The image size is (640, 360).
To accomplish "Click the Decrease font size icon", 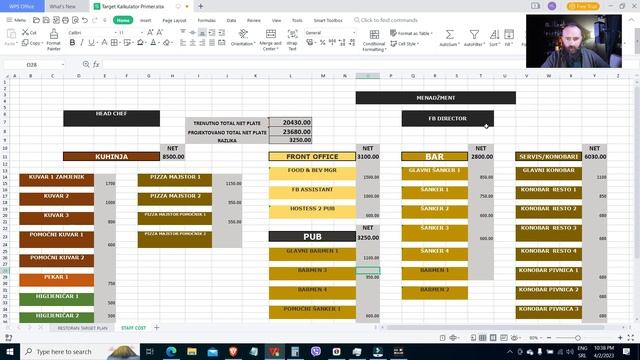I will point(160,32).
